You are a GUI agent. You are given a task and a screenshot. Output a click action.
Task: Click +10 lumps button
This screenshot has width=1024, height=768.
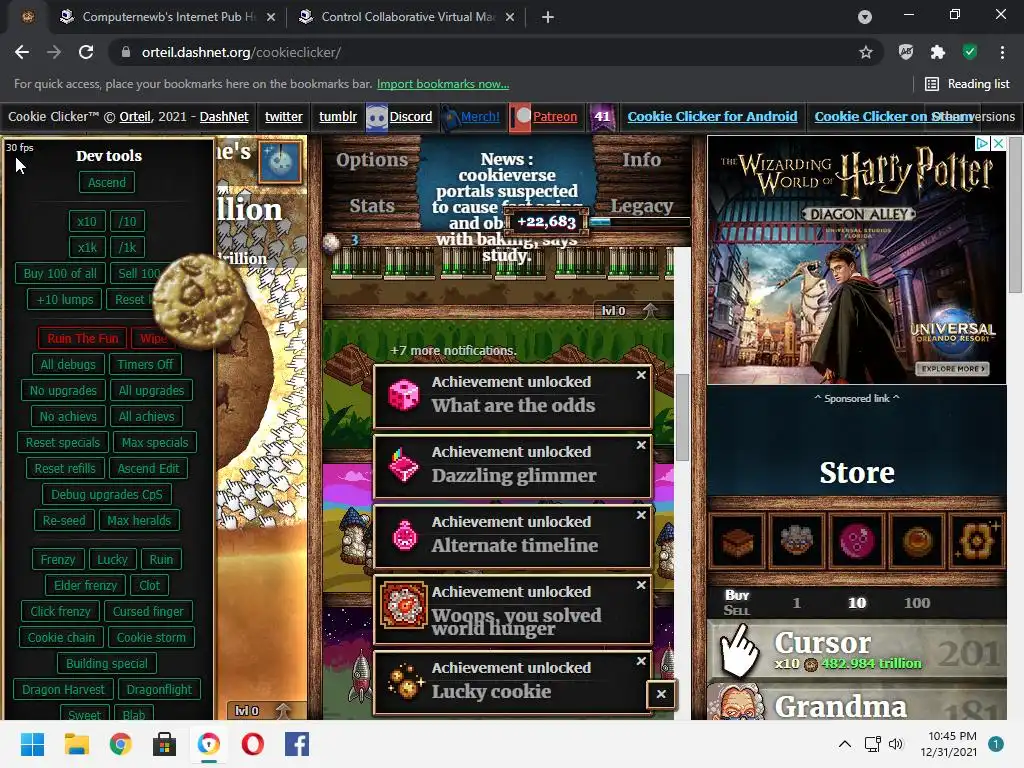coord(65,300)
